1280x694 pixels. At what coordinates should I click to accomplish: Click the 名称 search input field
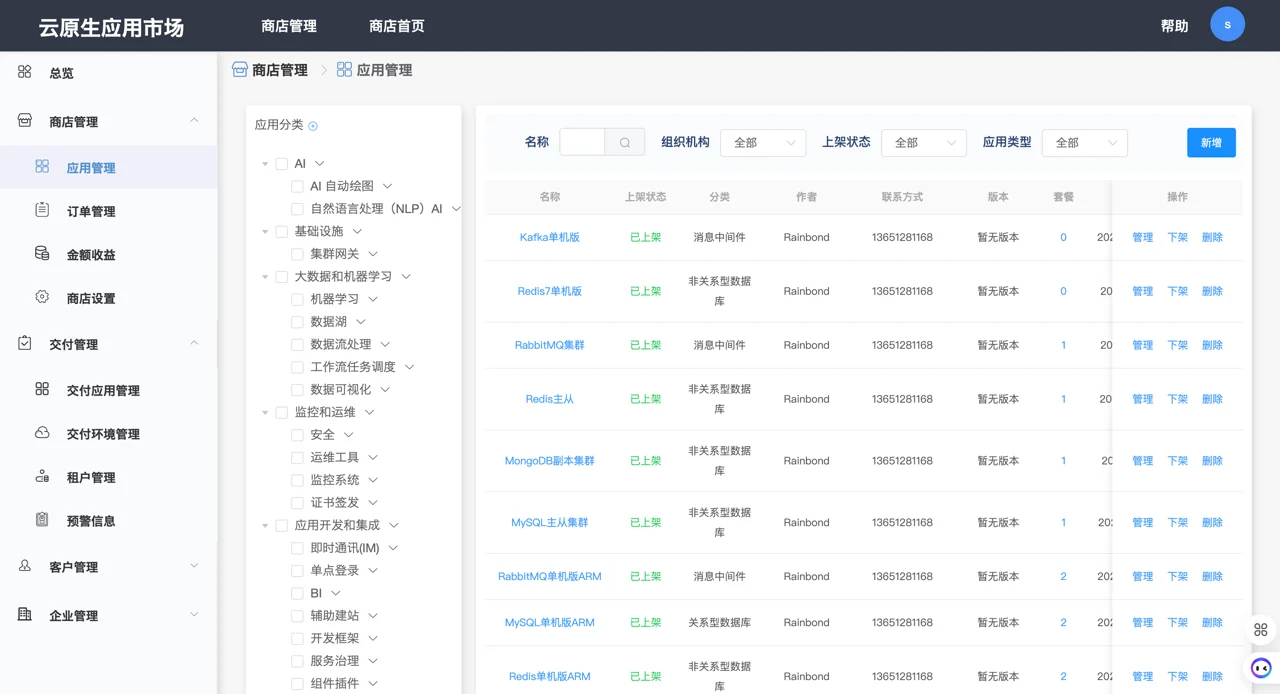click(582, 143)
